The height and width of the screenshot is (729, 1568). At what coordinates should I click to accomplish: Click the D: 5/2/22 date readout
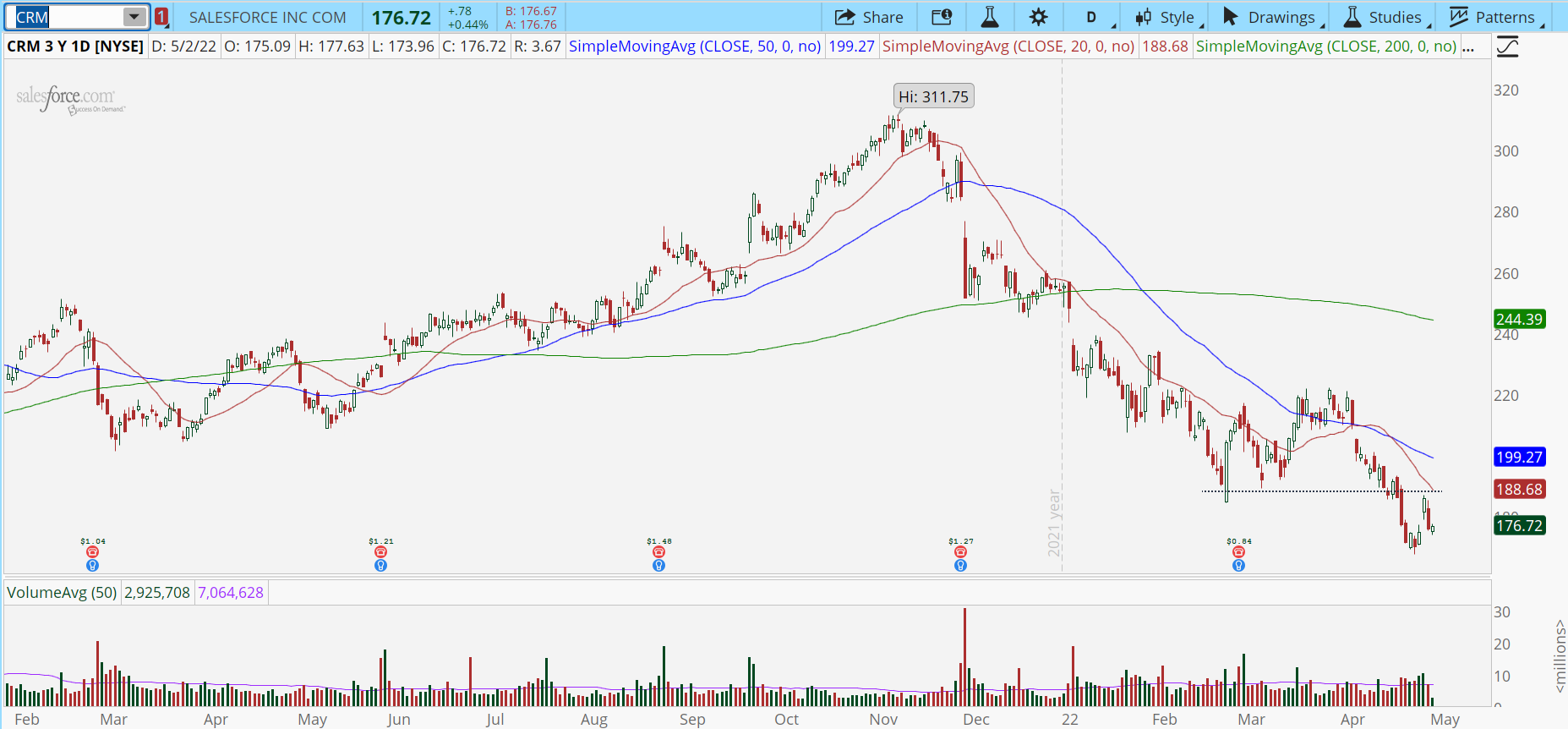184,47
